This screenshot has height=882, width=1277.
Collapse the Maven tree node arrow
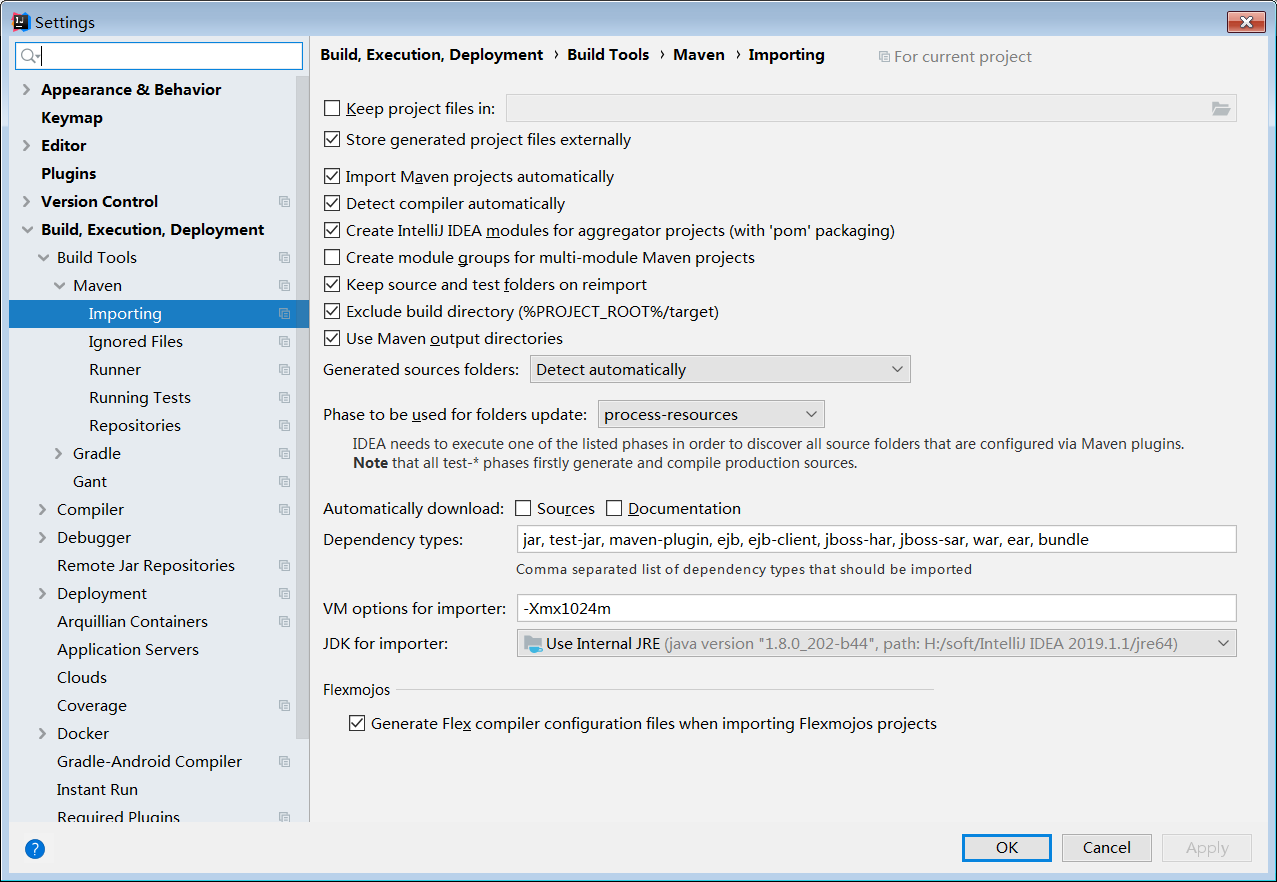point(59,286)
